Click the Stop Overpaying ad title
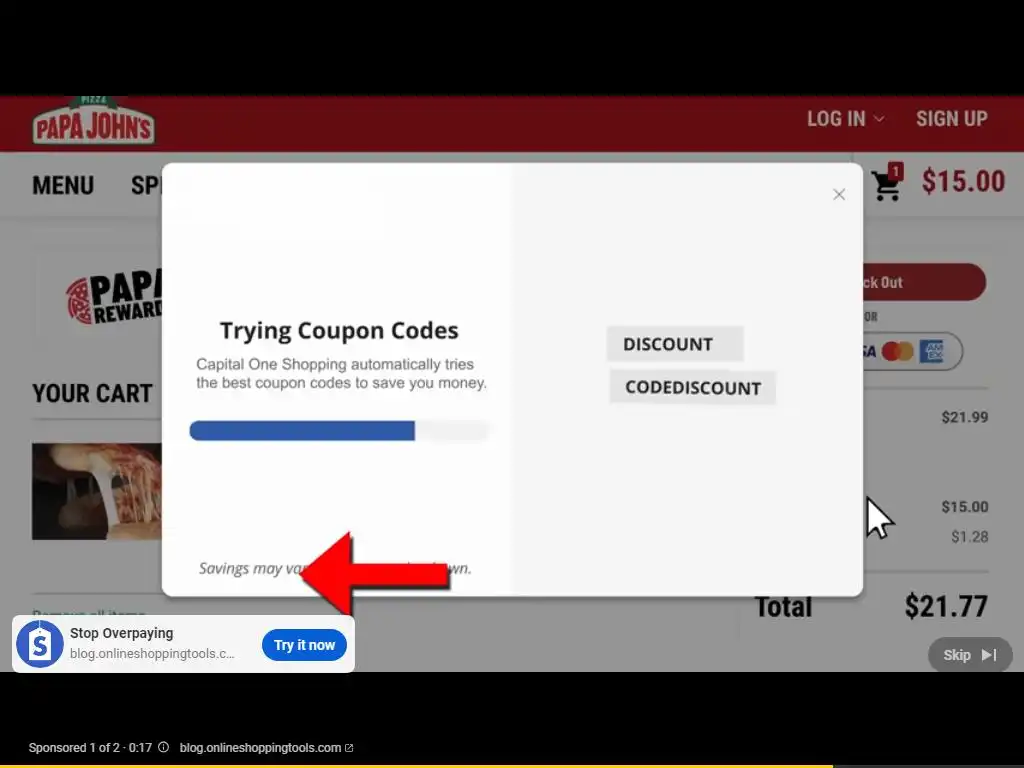This screenshot has height=768, width=1024. pos(121,633)
